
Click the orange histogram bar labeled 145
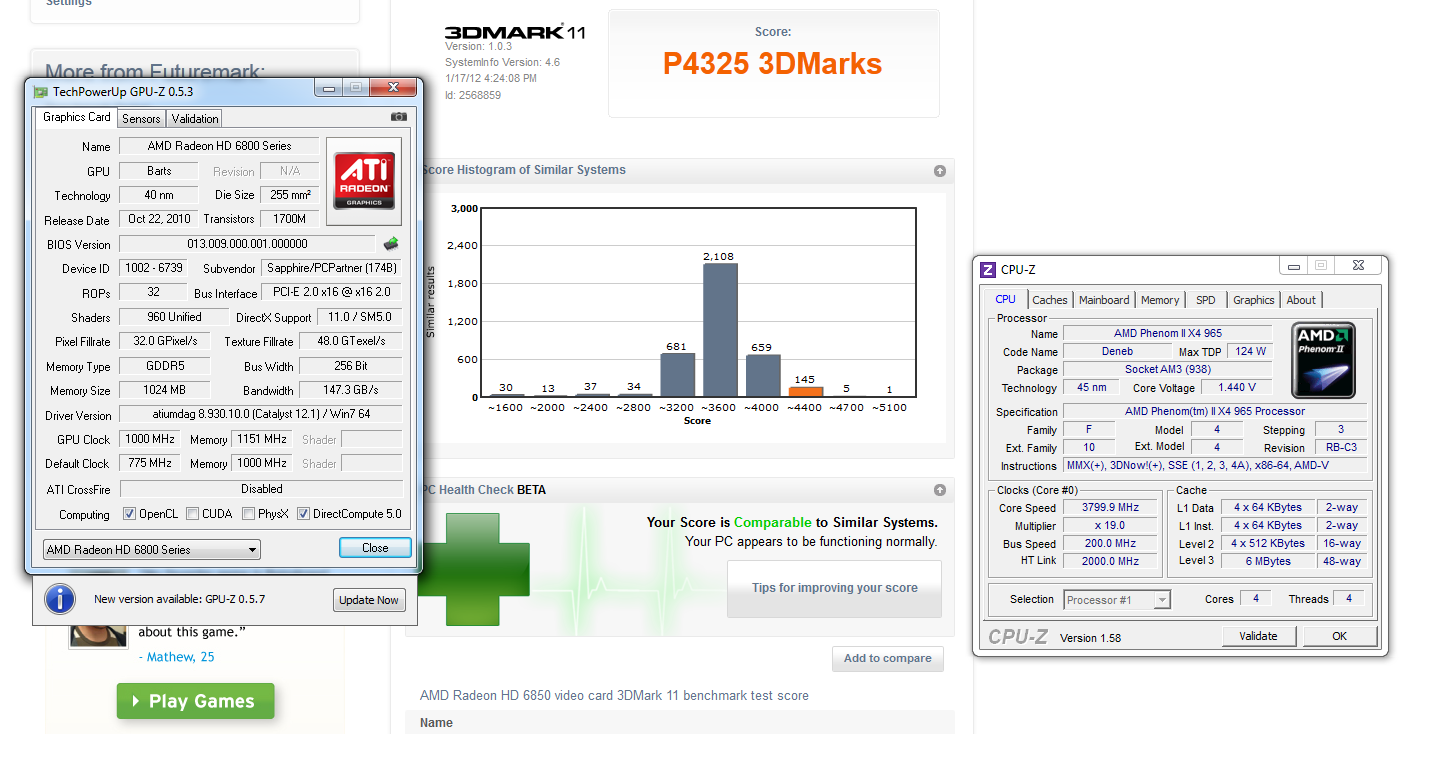coord(806,392)
